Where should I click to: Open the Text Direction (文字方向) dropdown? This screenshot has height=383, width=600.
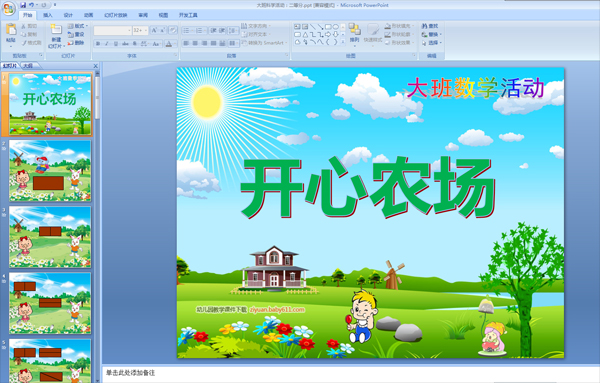click(x=256, y=26)
